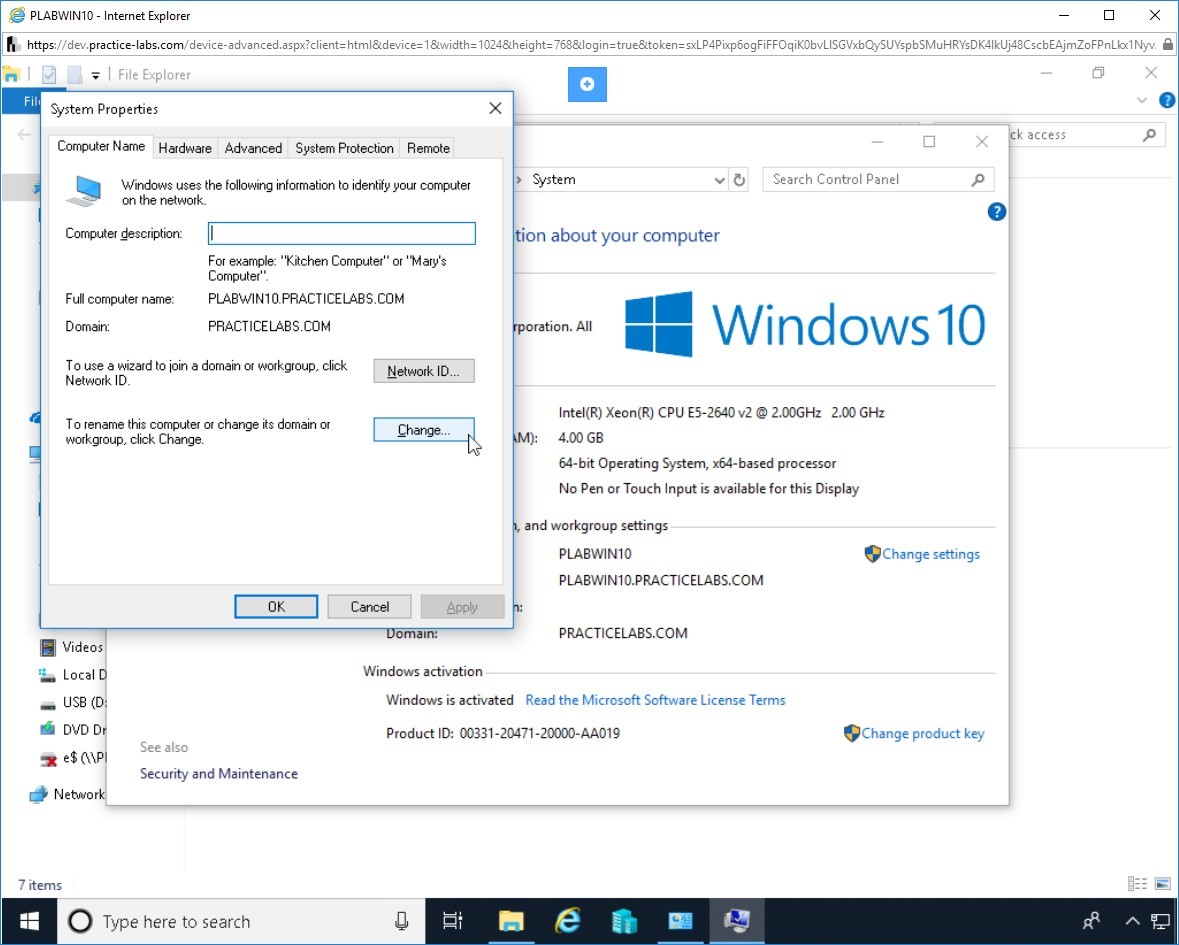Click the File Explorer folder icon in title bar
Viewport: 1179px width, 945px height.
11,74
